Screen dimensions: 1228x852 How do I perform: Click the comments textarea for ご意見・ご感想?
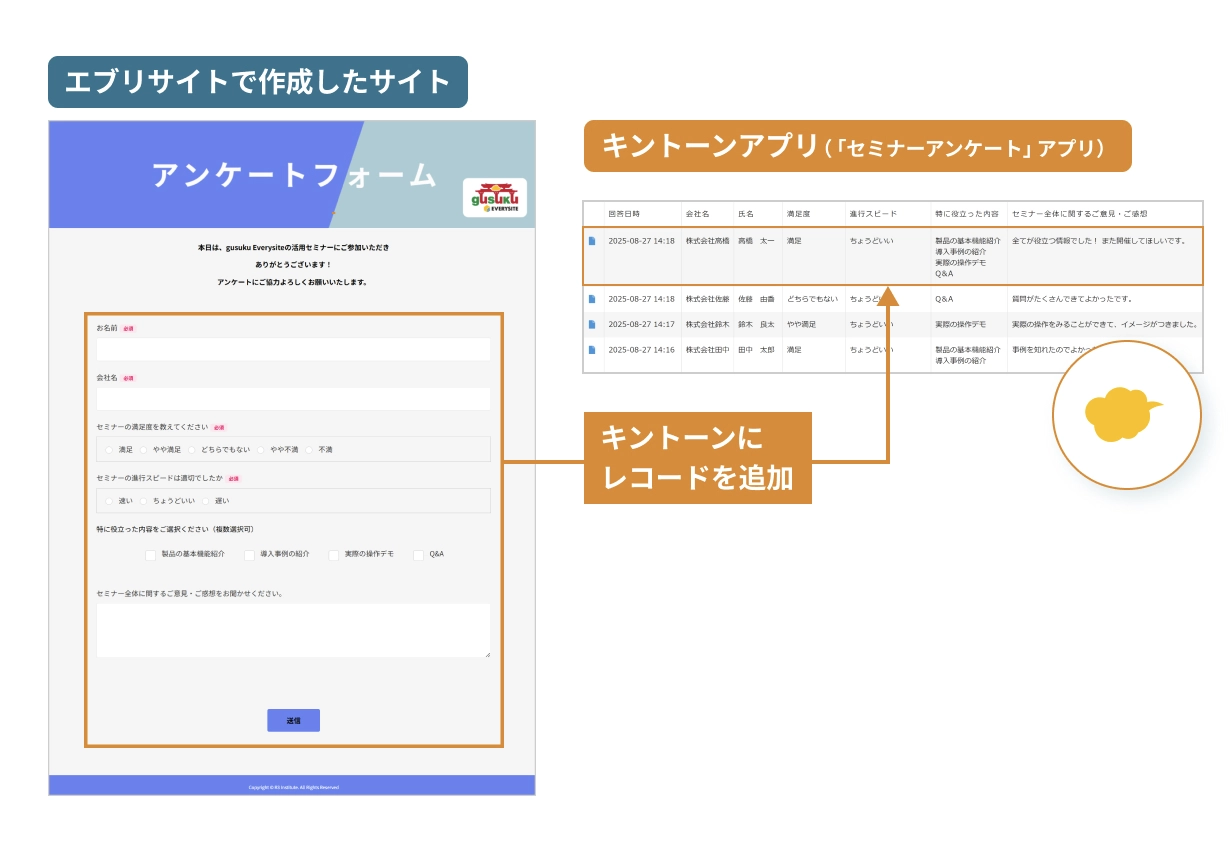pos(293,630)
